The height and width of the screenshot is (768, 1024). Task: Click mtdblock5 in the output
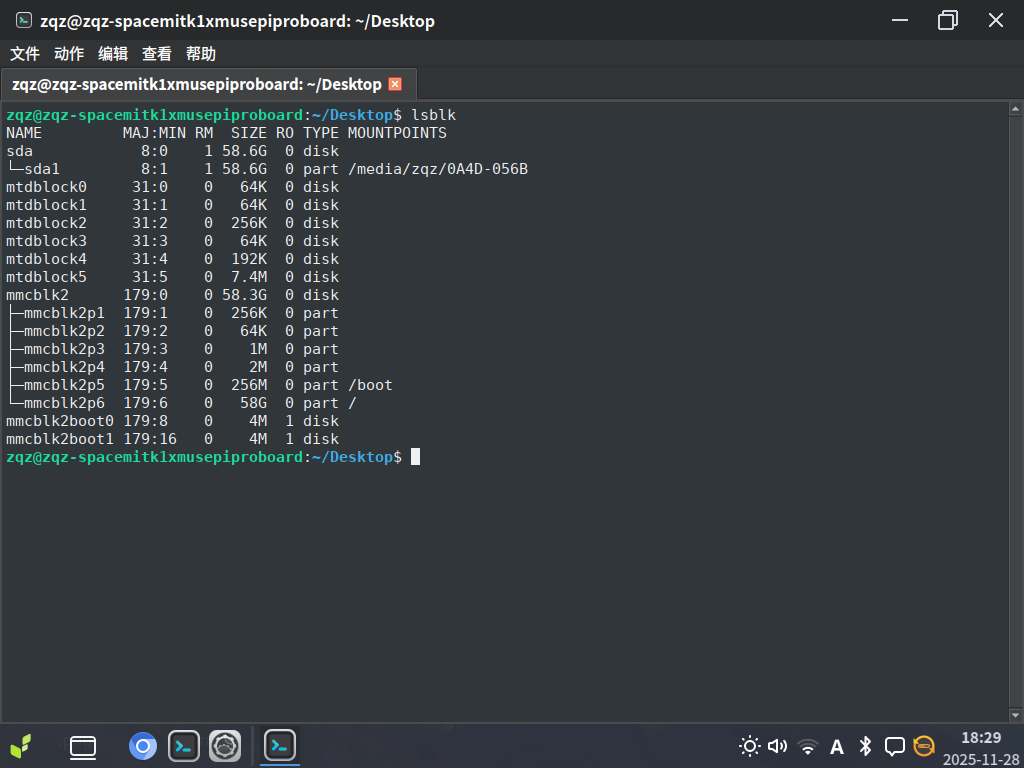(x=46, y=277)
